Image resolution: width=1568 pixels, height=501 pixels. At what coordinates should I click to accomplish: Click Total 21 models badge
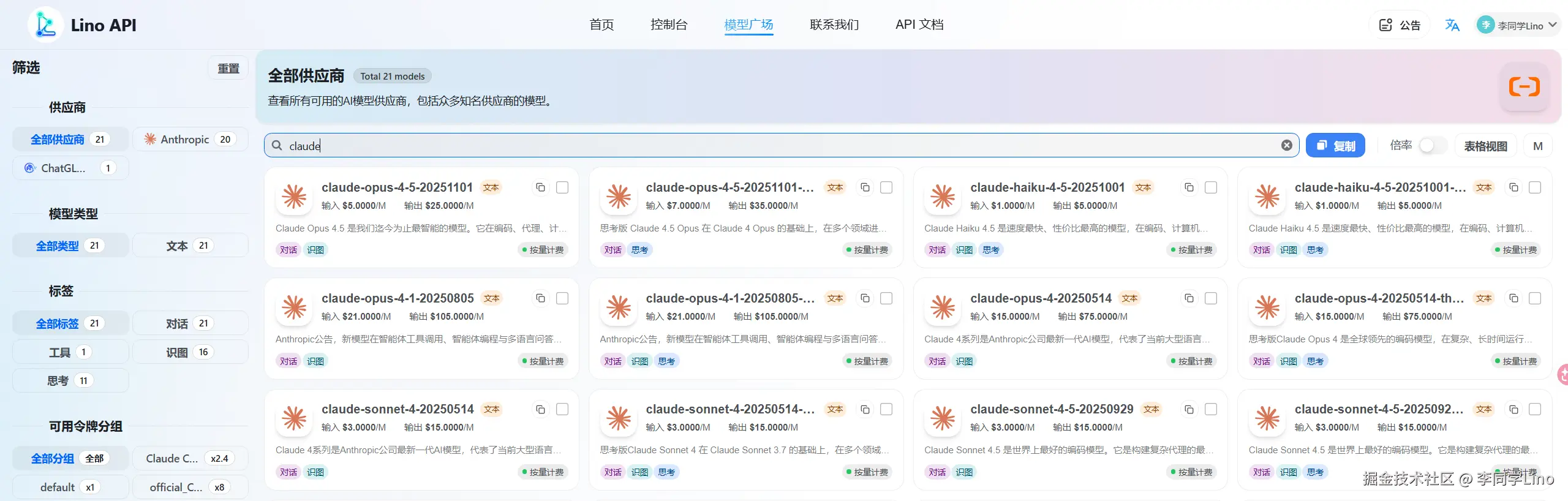coord(392,77)
